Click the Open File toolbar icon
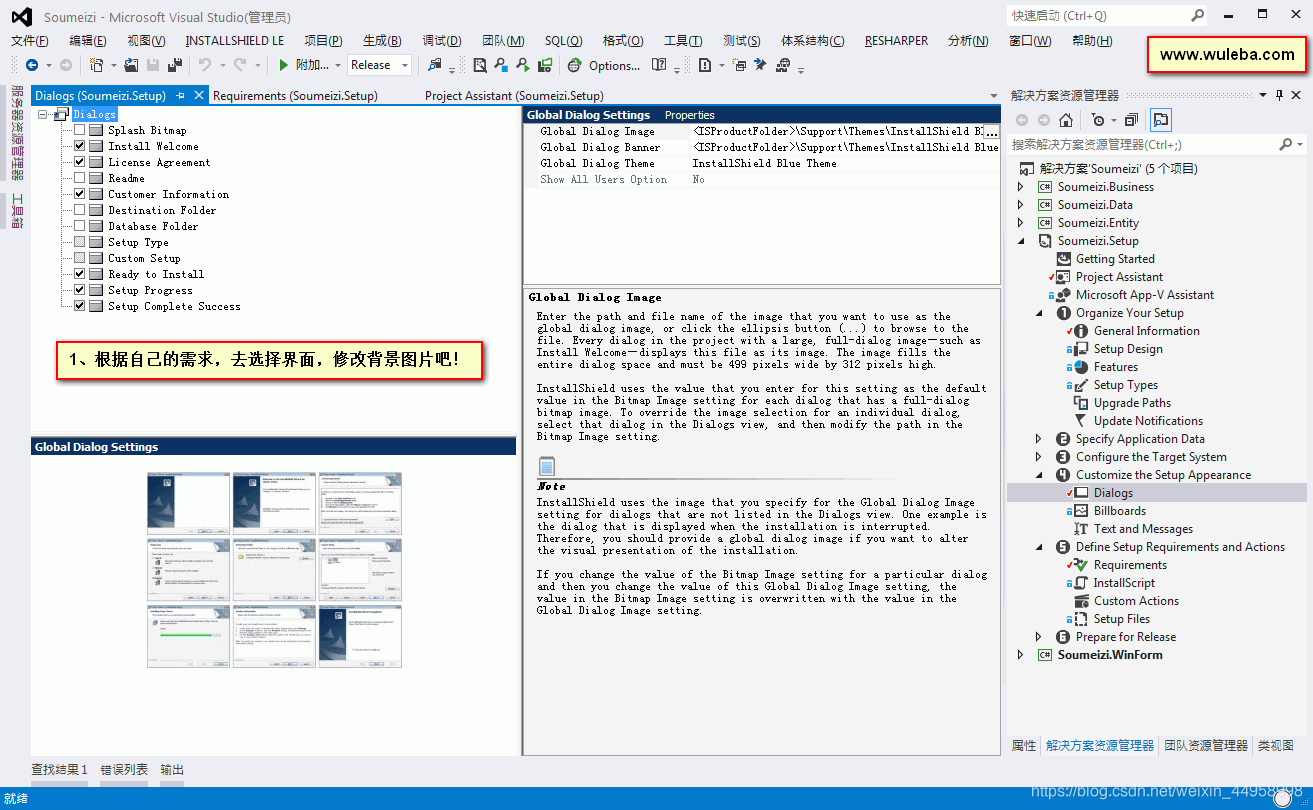This screenshot has height=810, width=1313. coord(131,65)
